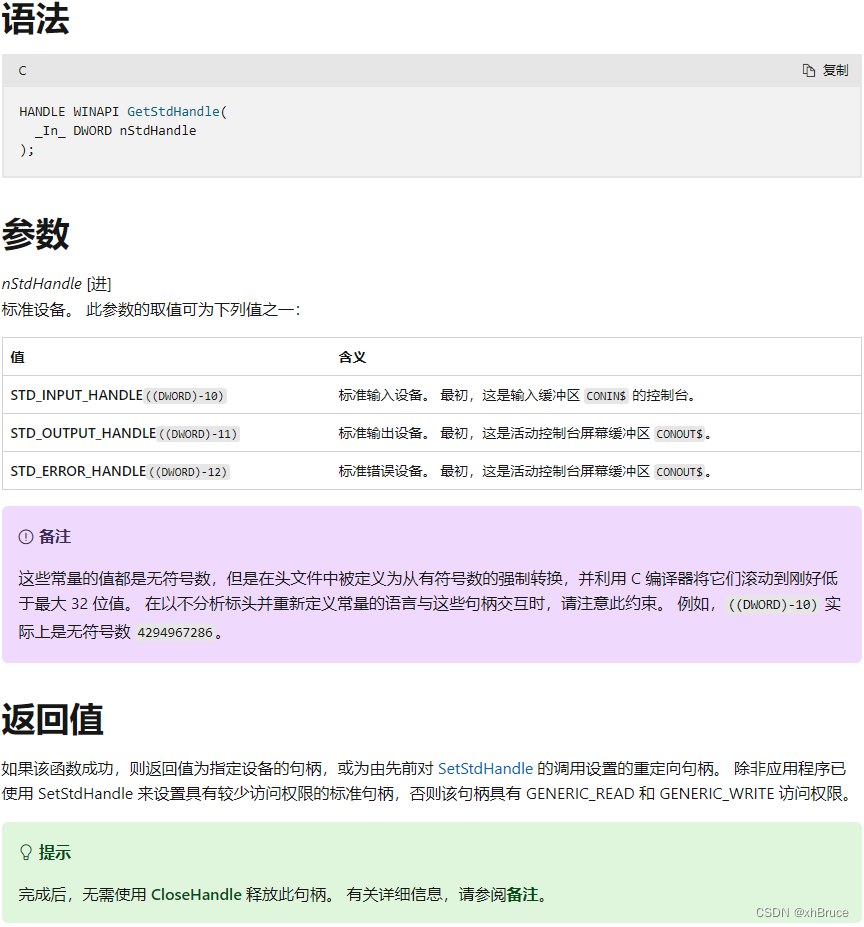
Task: Click the ((DWORD)-10) code in the table
Action: (x=185, y=396)
